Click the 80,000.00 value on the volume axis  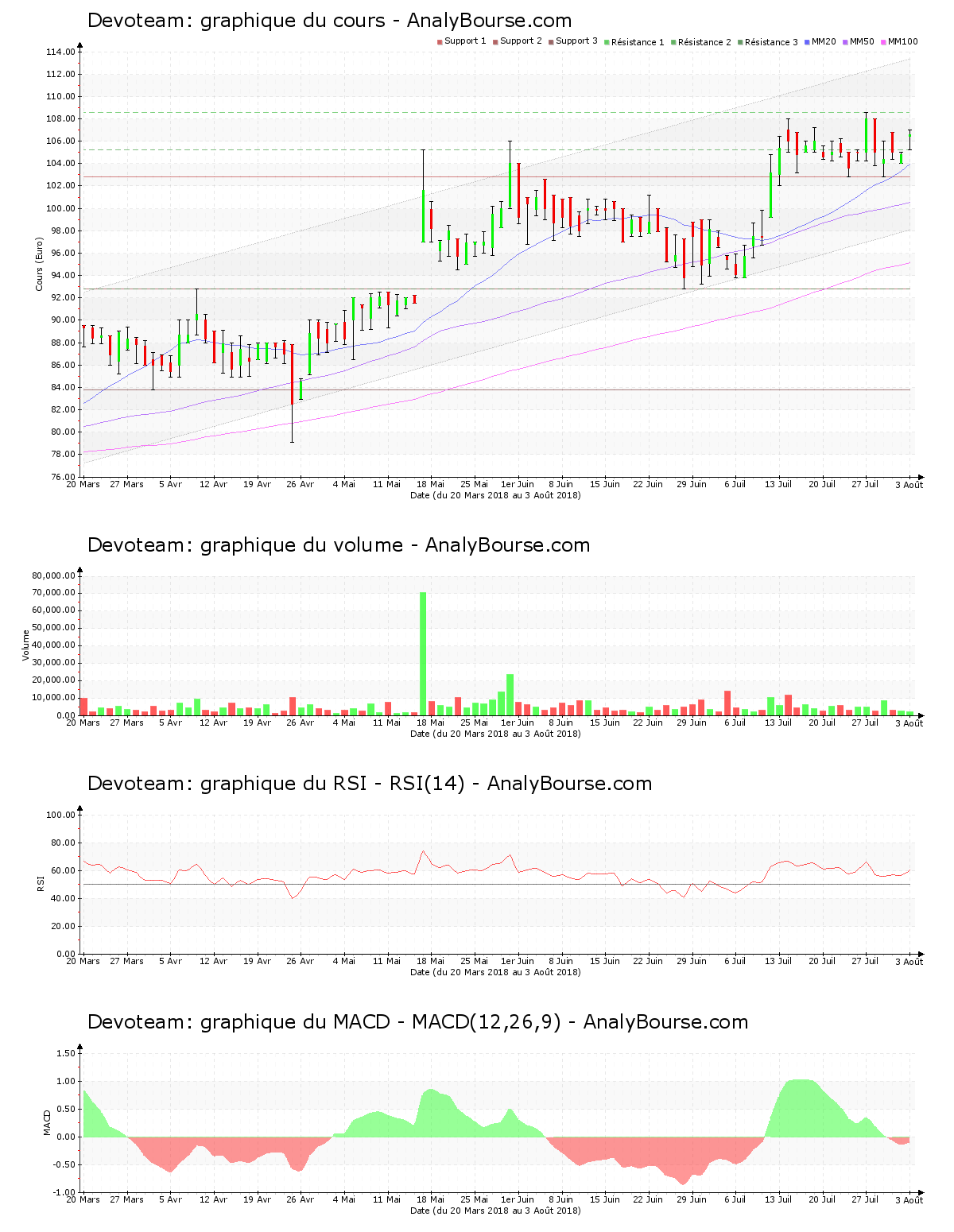54,575
